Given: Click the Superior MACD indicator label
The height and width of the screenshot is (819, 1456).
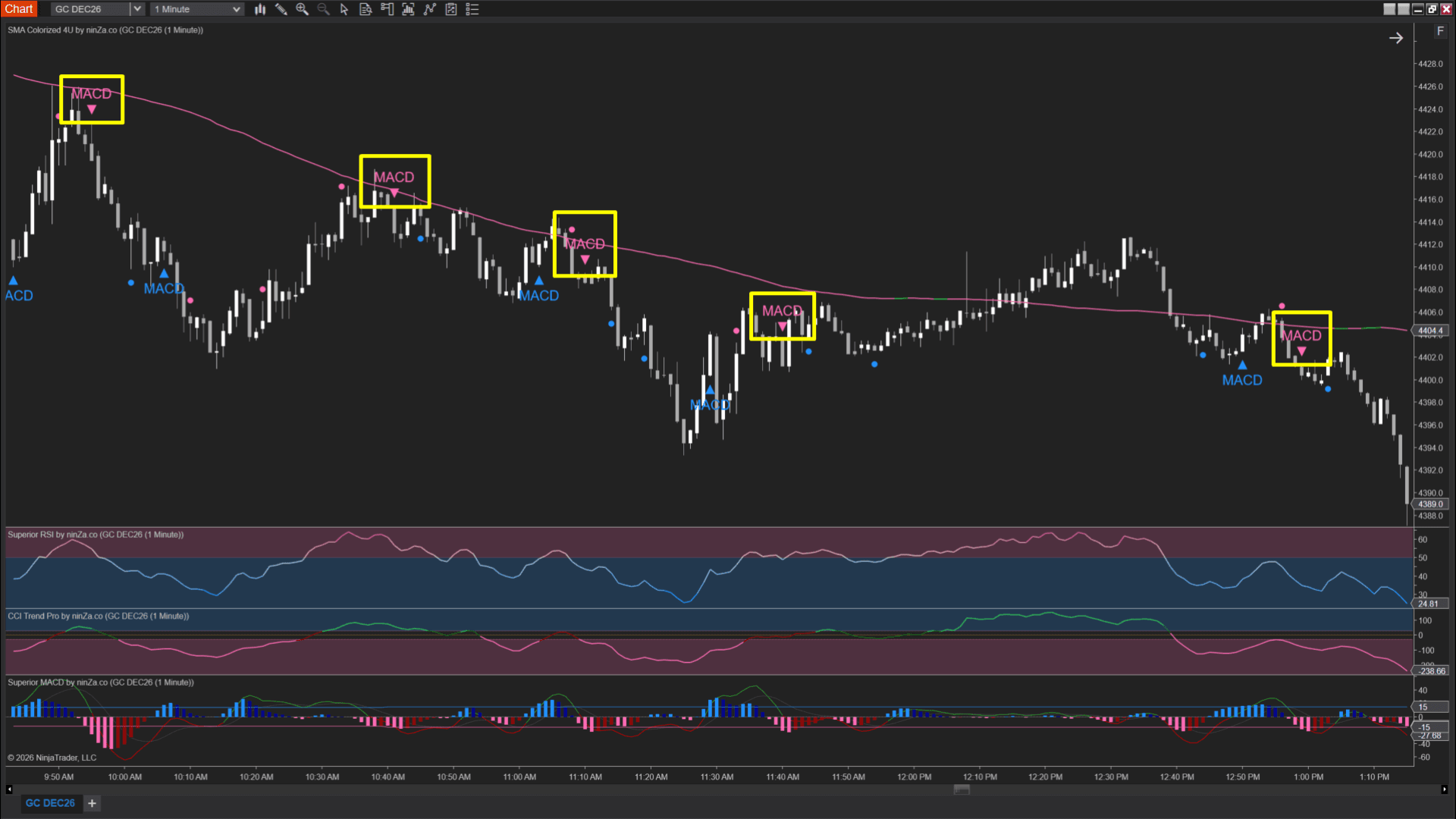Looking at the screenshot, I should point(101,682).
